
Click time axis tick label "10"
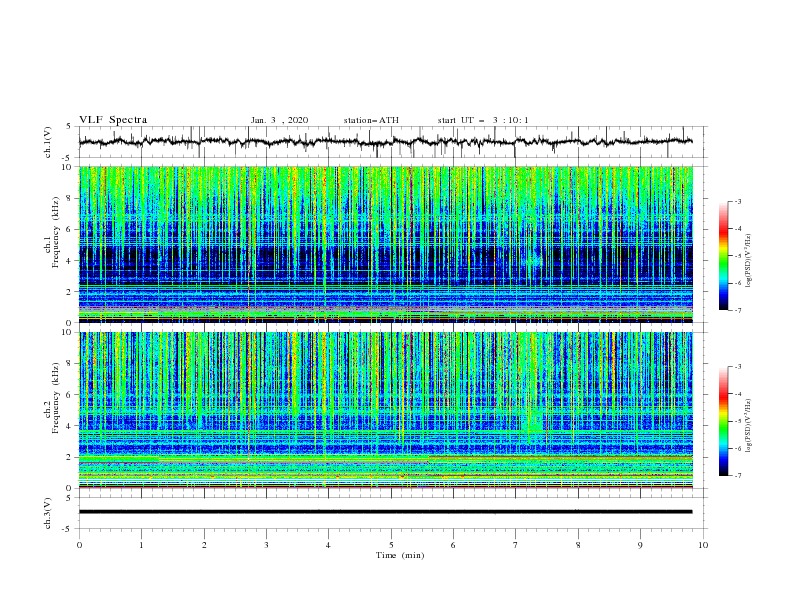(x=703, y=545)
